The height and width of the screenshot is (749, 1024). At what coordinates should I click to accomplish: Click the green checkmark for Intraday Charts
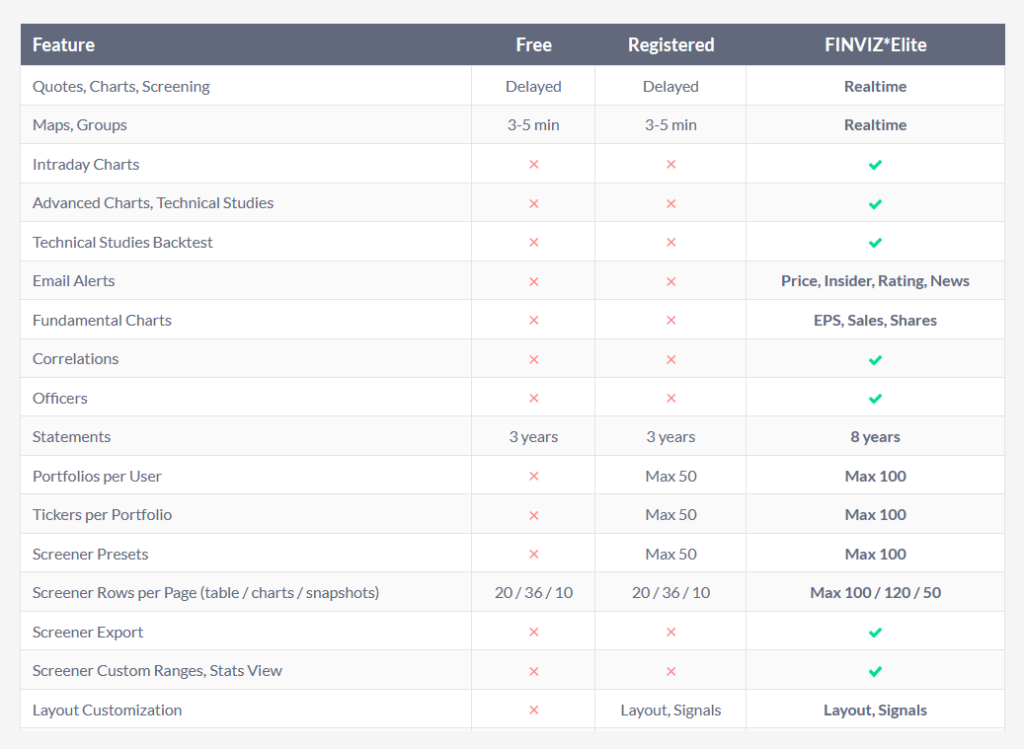[x=875, y=164]
